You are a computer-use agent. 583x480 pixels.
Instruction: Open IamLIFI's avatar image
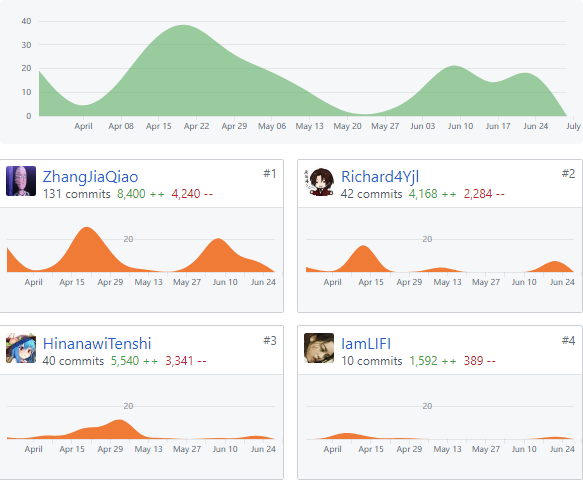click(x=319, y=348)
